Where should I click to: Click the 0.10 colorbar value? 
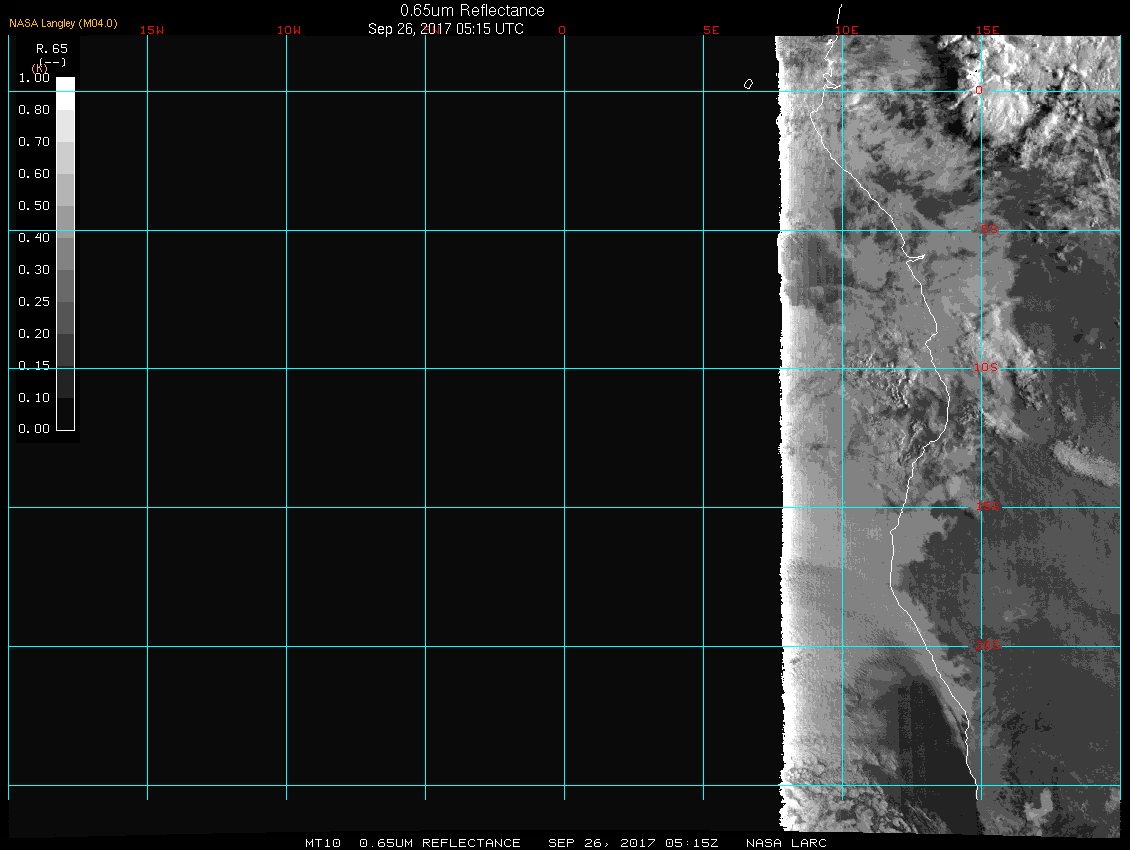pyautogui.click(x=34, y=397)
